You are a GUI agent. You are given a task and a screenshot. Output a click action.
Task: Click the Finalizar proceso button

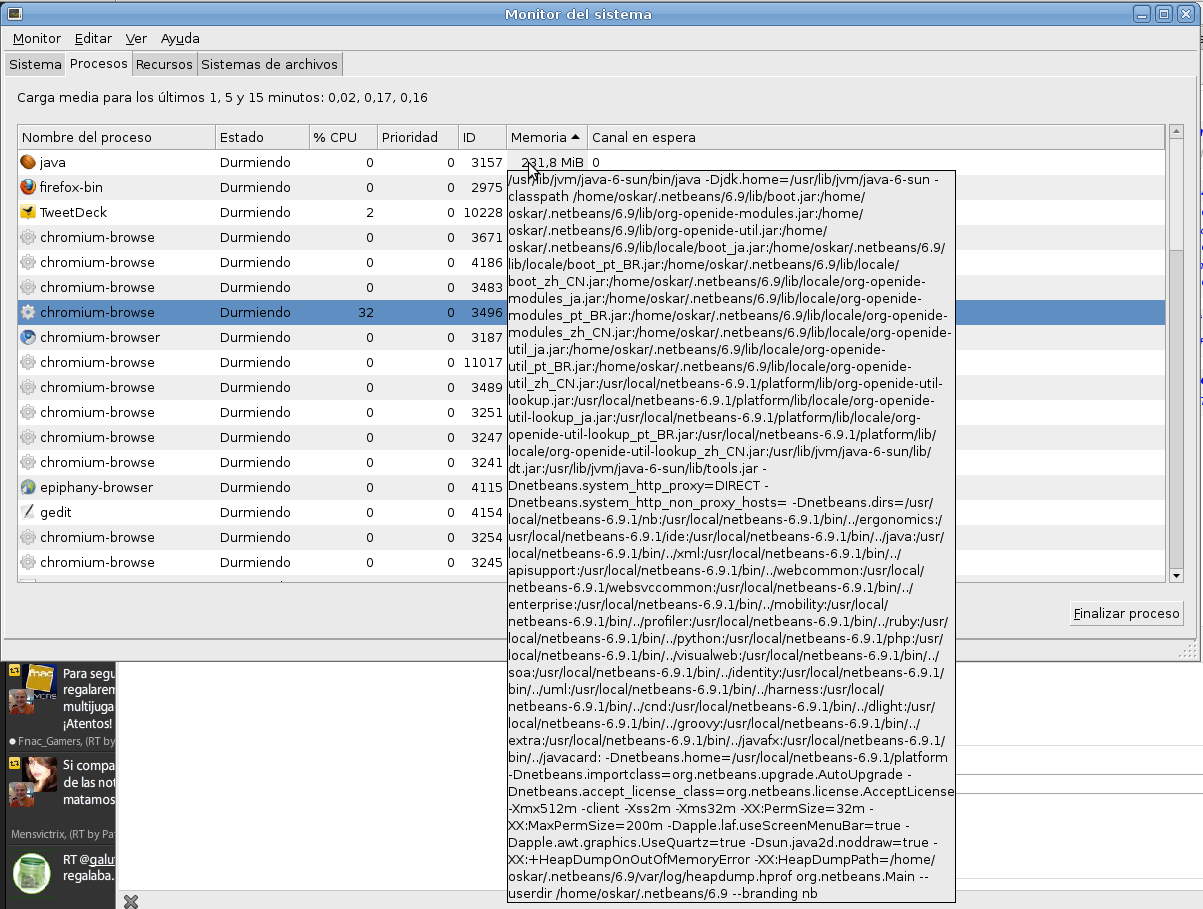coord(1126,614)
